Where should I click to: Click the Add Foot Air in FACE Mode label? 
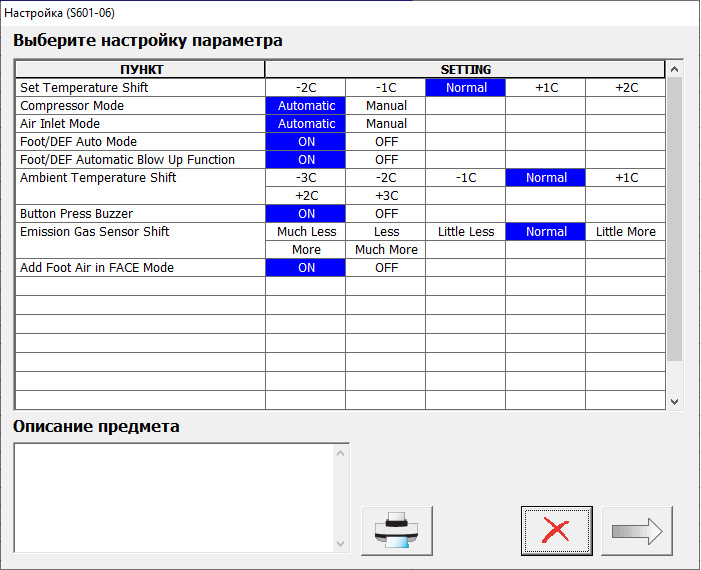[97, 267]
